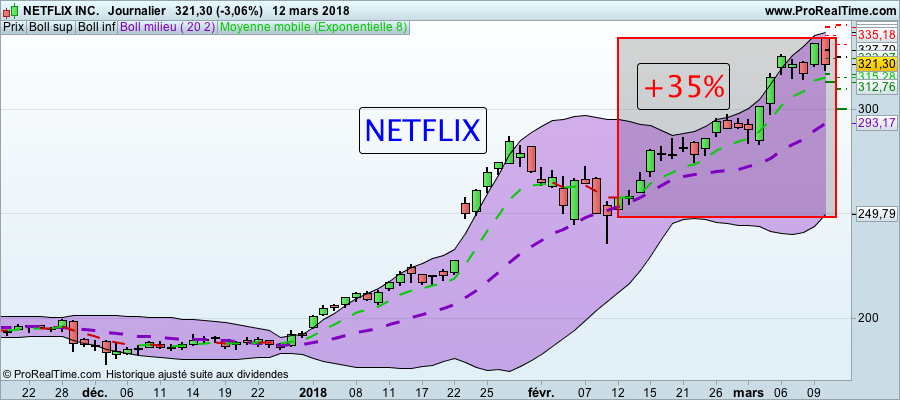Image resolution: width=900 pixels, height=400 pixels.
Task: Click the red +35% annotation label
Action: [683, 87]
